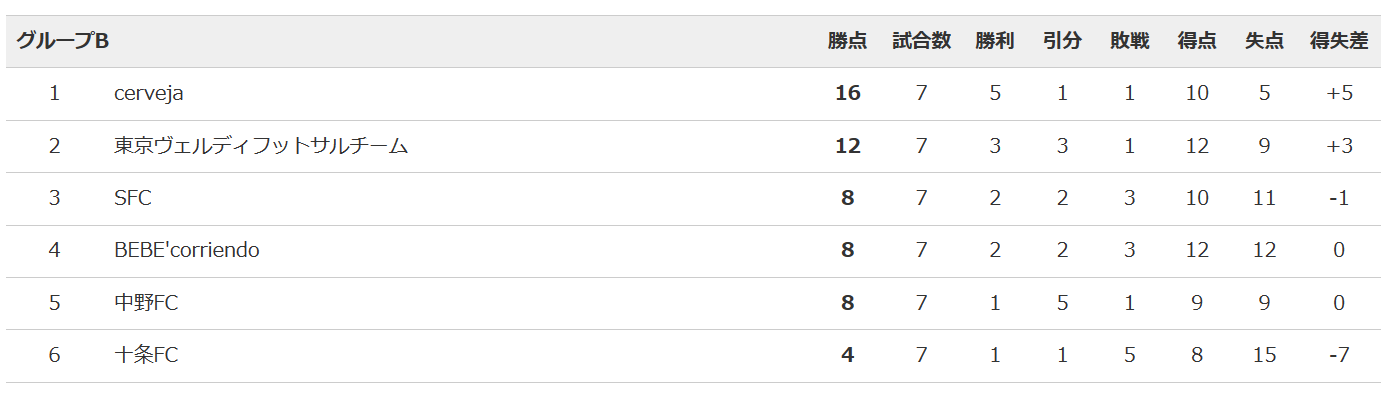
Task: Select the 勝点 column header
Action: tap(847, 41)
